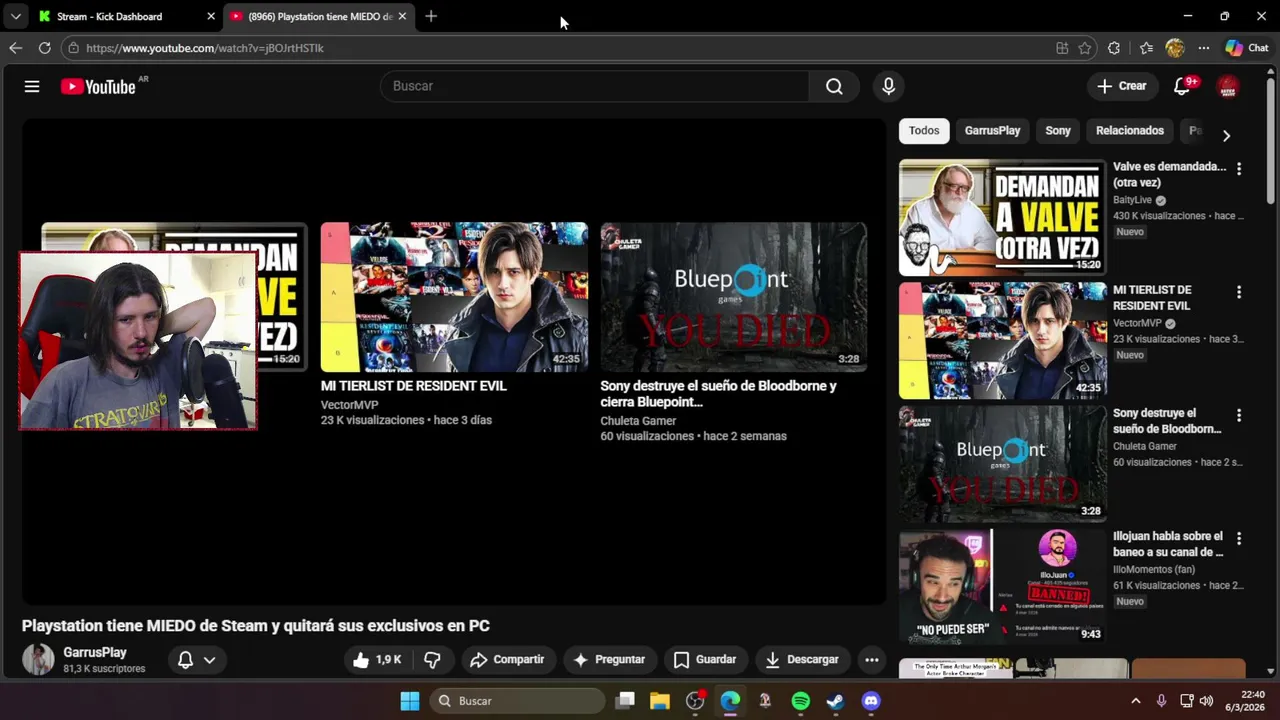Add this page to favorites star
1280x720 pixels.
point(1085,48)
